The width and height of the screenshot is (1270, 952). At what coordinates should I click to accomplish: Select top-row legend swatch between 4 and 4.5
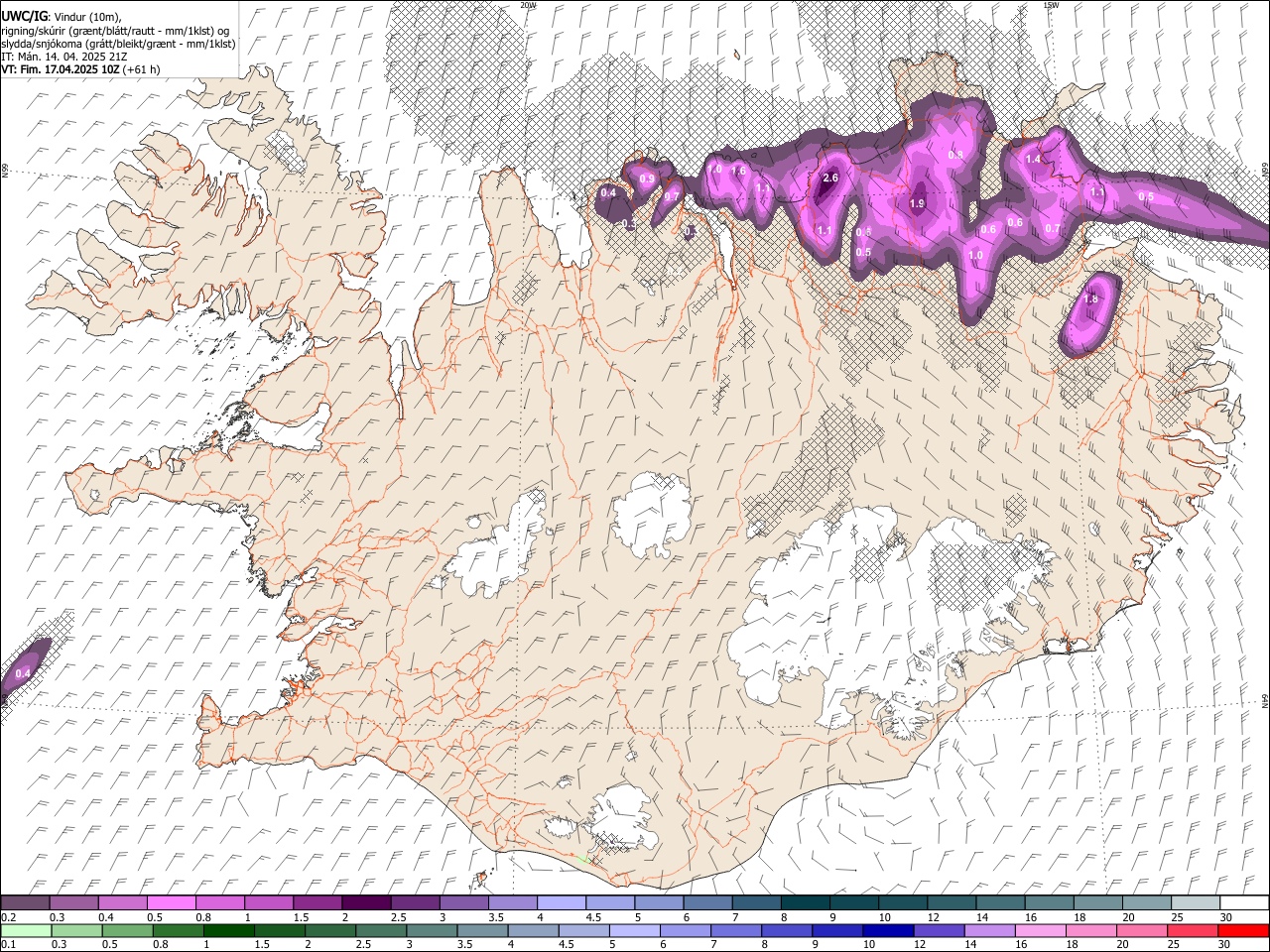click(x=560, y=903)
